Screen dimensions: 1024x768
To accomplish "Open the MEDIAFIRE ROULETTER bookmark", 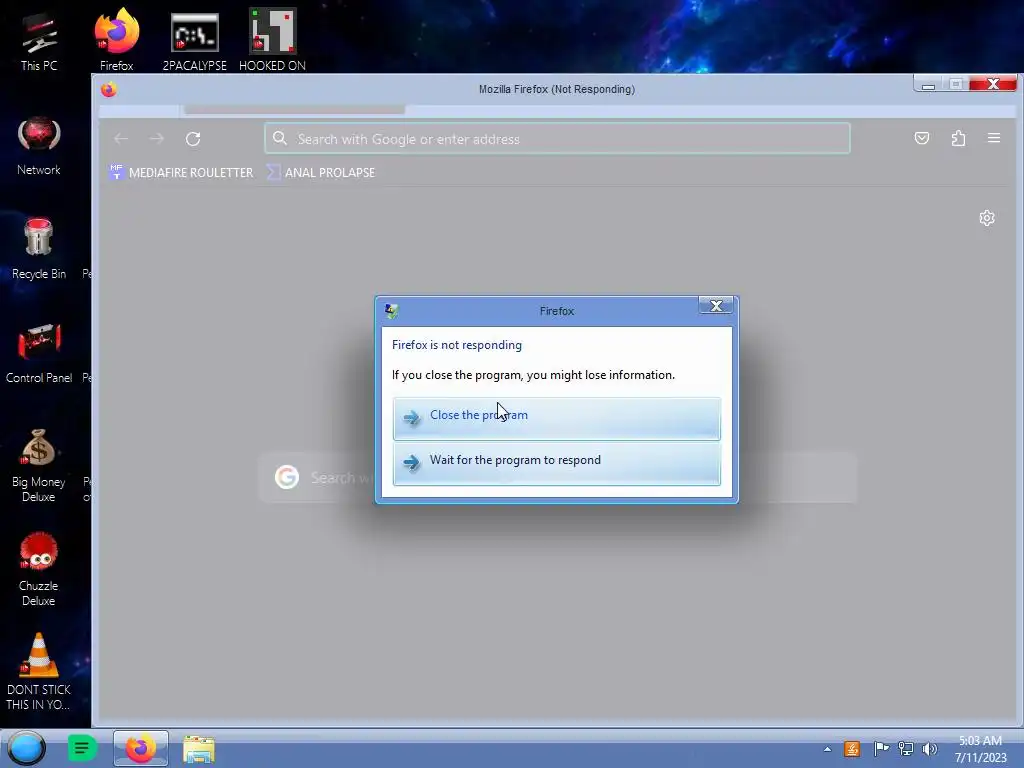I will pos(182,172).
